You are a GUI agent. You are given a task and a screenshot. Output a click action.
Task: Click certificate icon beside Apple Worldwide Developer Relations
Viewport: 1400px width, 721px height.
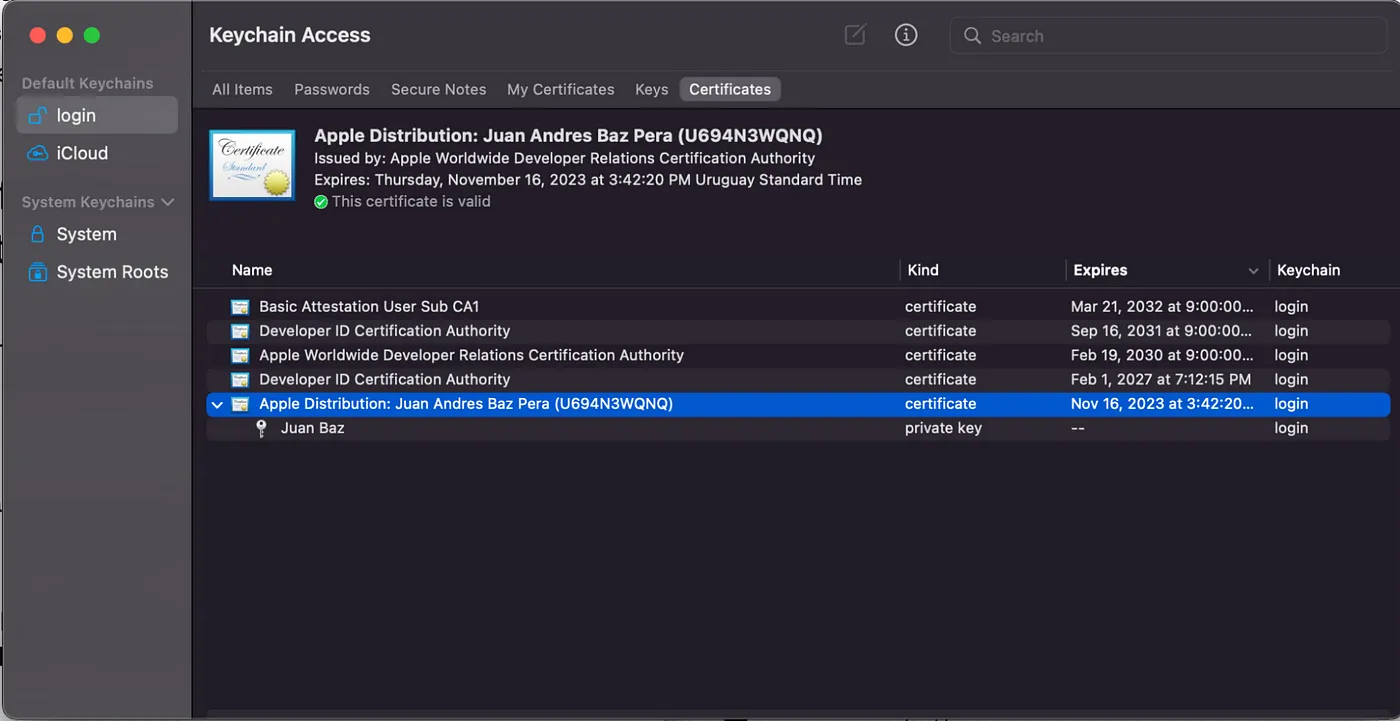click(x=240, y=355)
